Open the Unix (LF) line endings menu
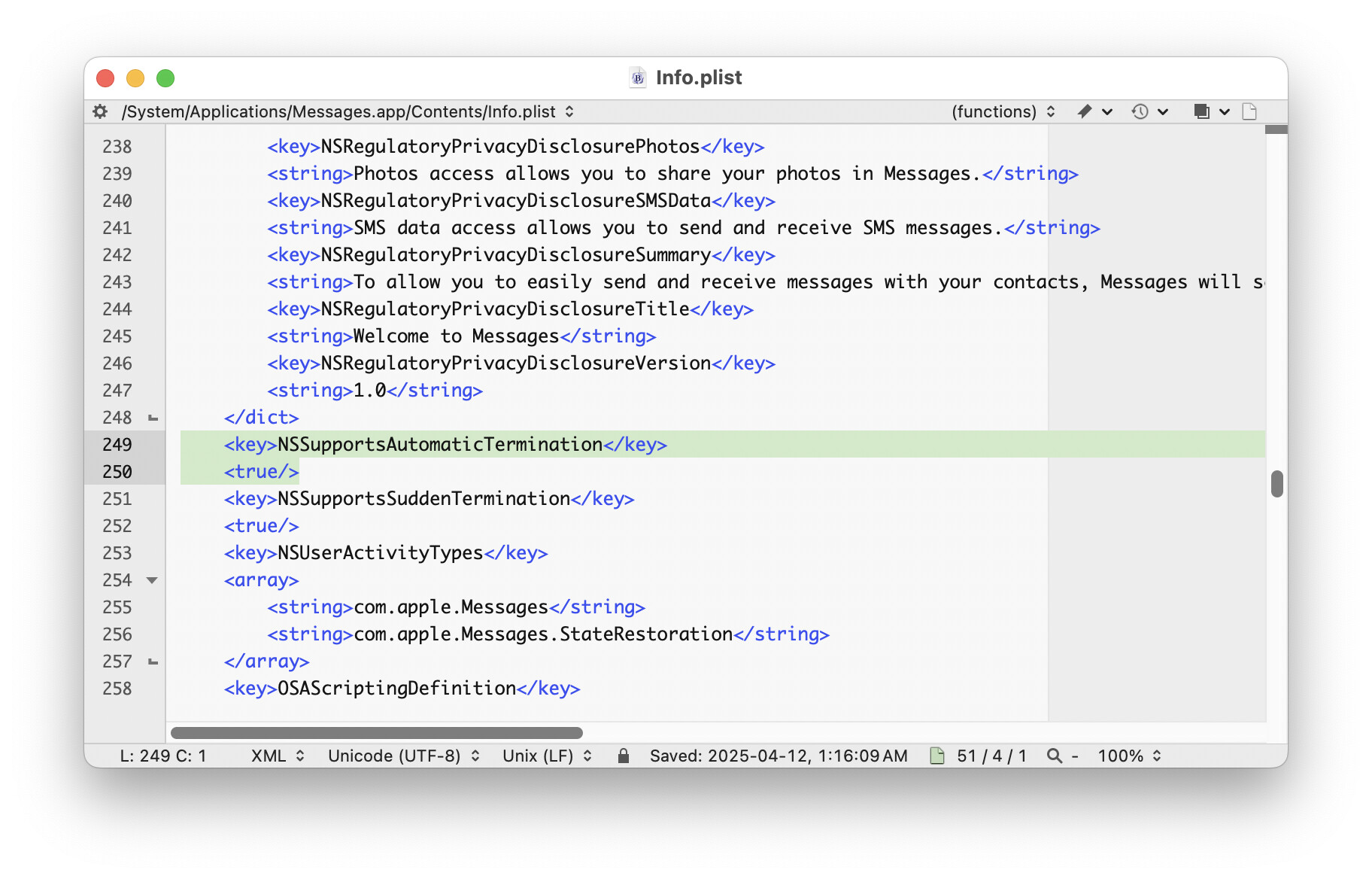 (547, 756)
